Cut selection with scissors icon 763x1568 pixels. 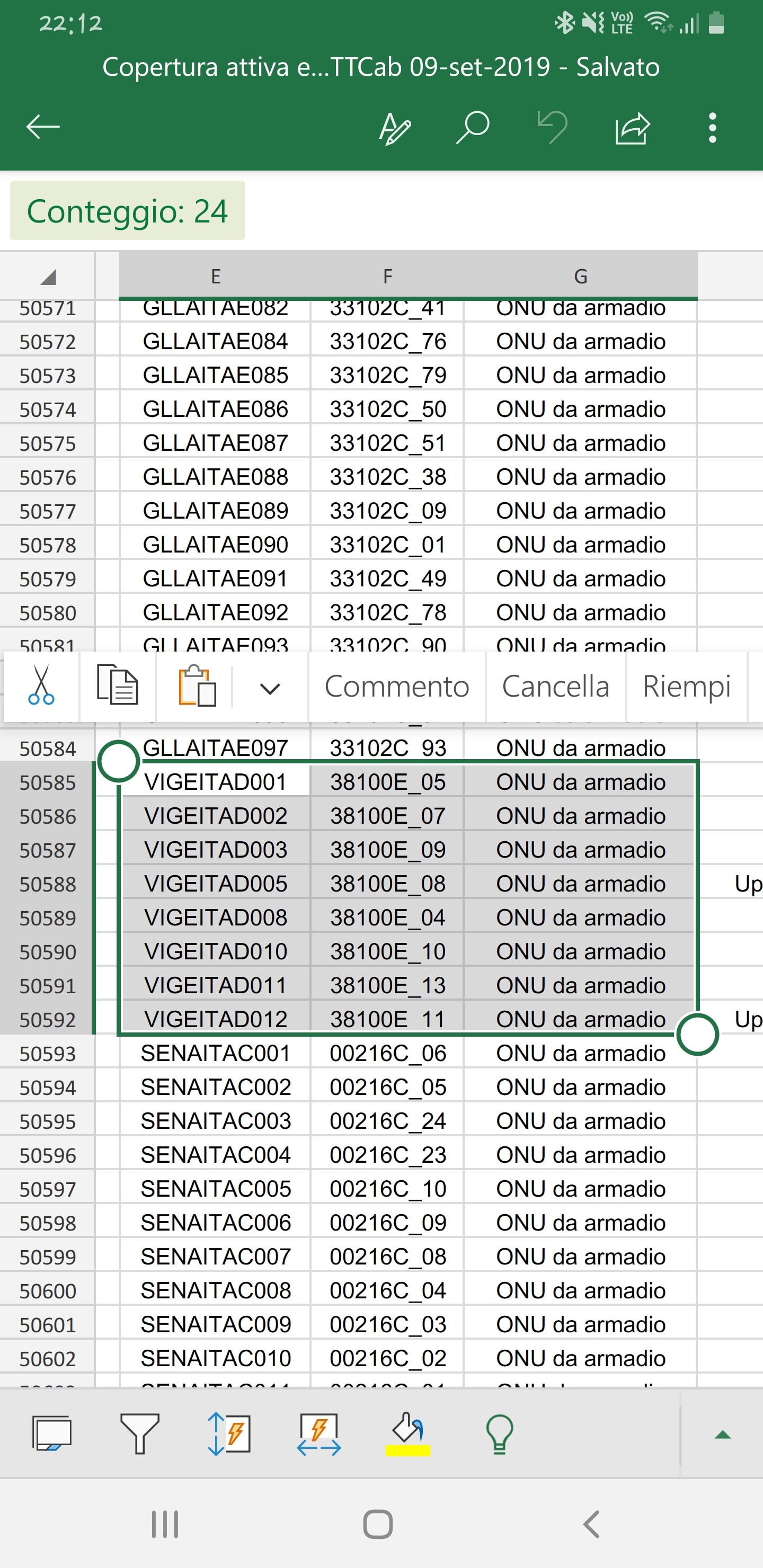tap(41, 686)
